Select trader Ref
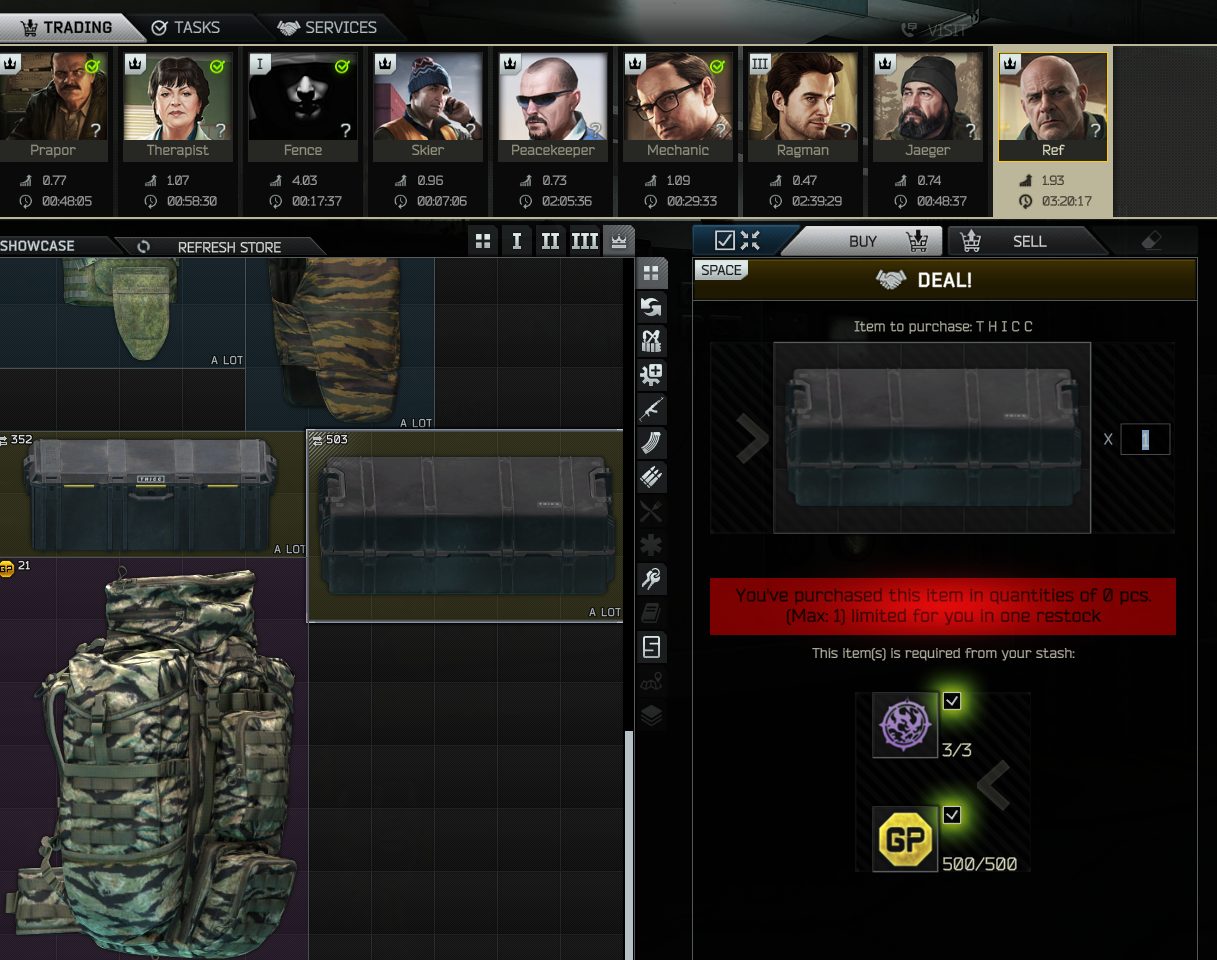1217x960 pixels. coord(1052,107)
